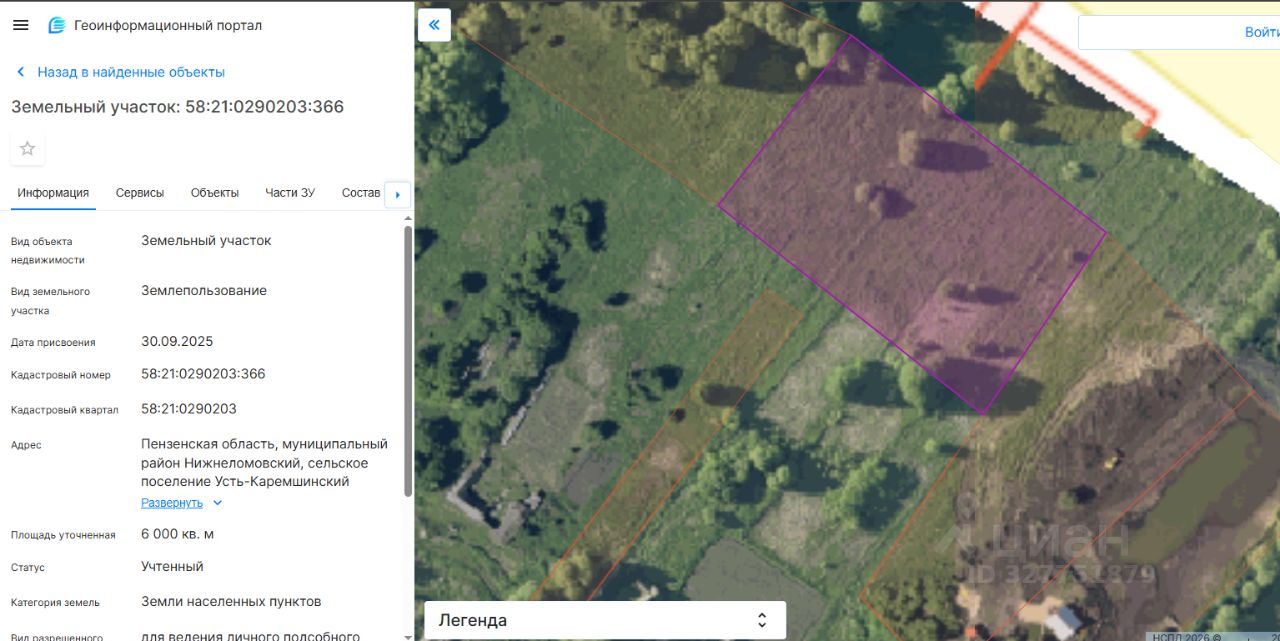
Task: Collapse side panel with double chevron
Action: (434, 25)
